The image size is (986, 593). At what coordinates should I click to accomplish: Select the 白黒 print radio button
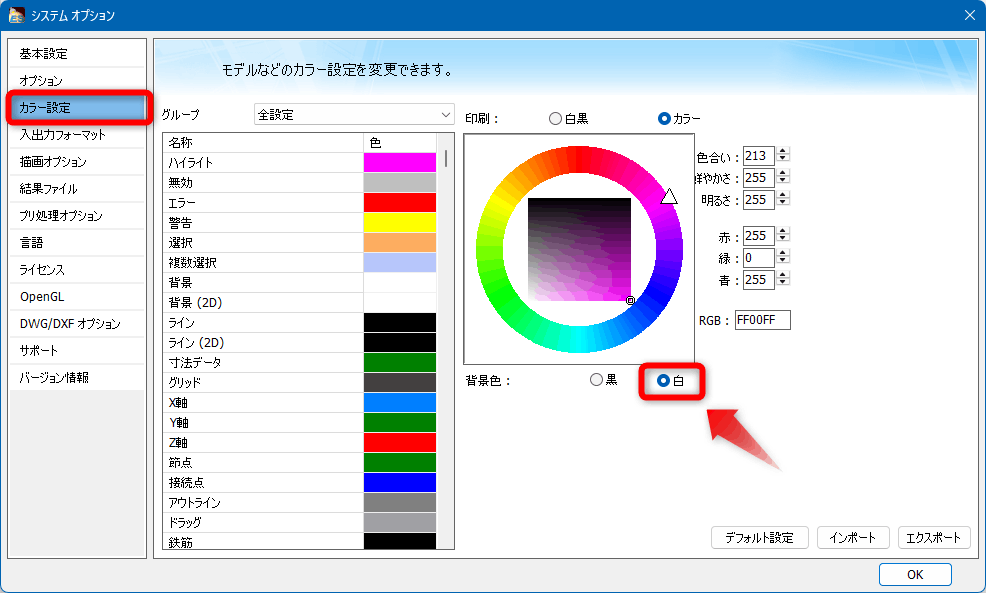click(568, 118)
